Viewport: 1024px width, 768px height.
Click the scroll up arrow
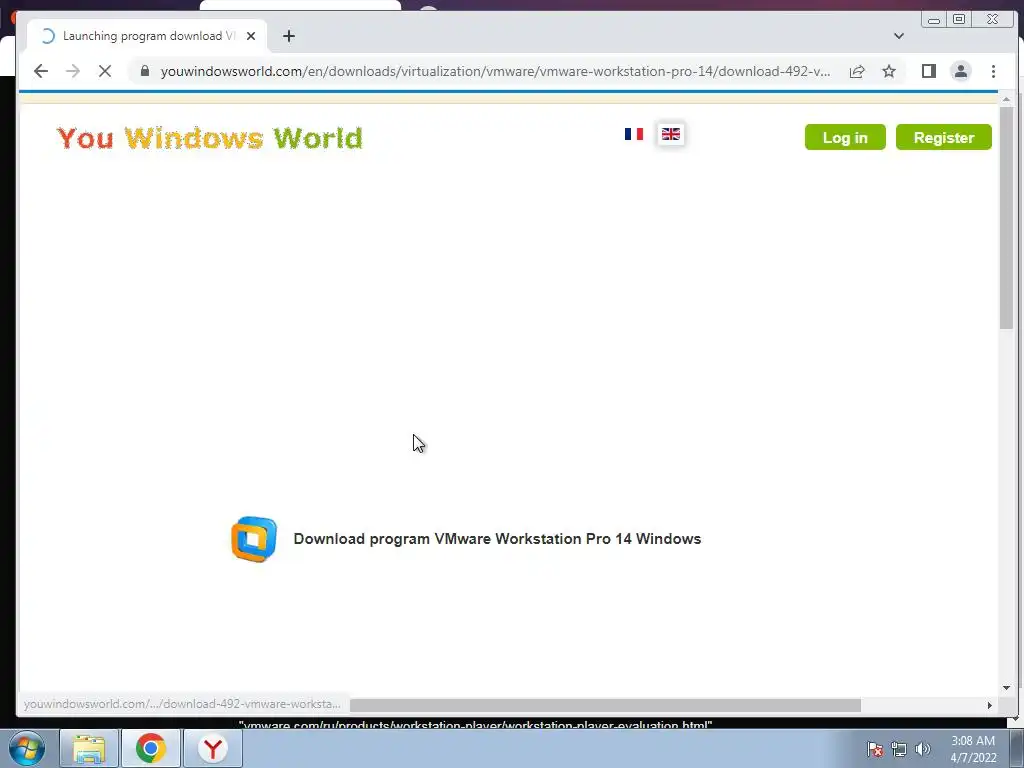[1006, 99]
